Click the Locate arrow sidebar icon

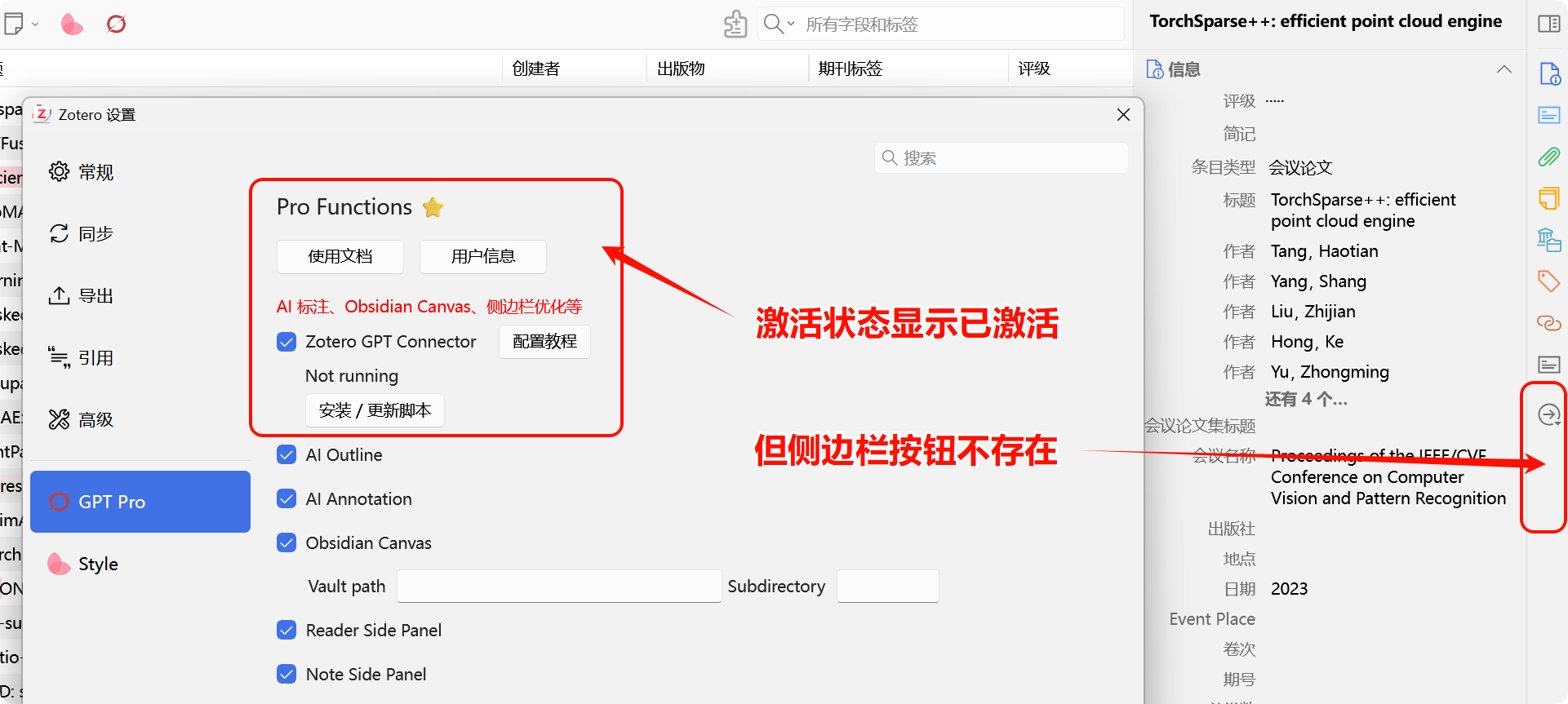point(1548,415)
